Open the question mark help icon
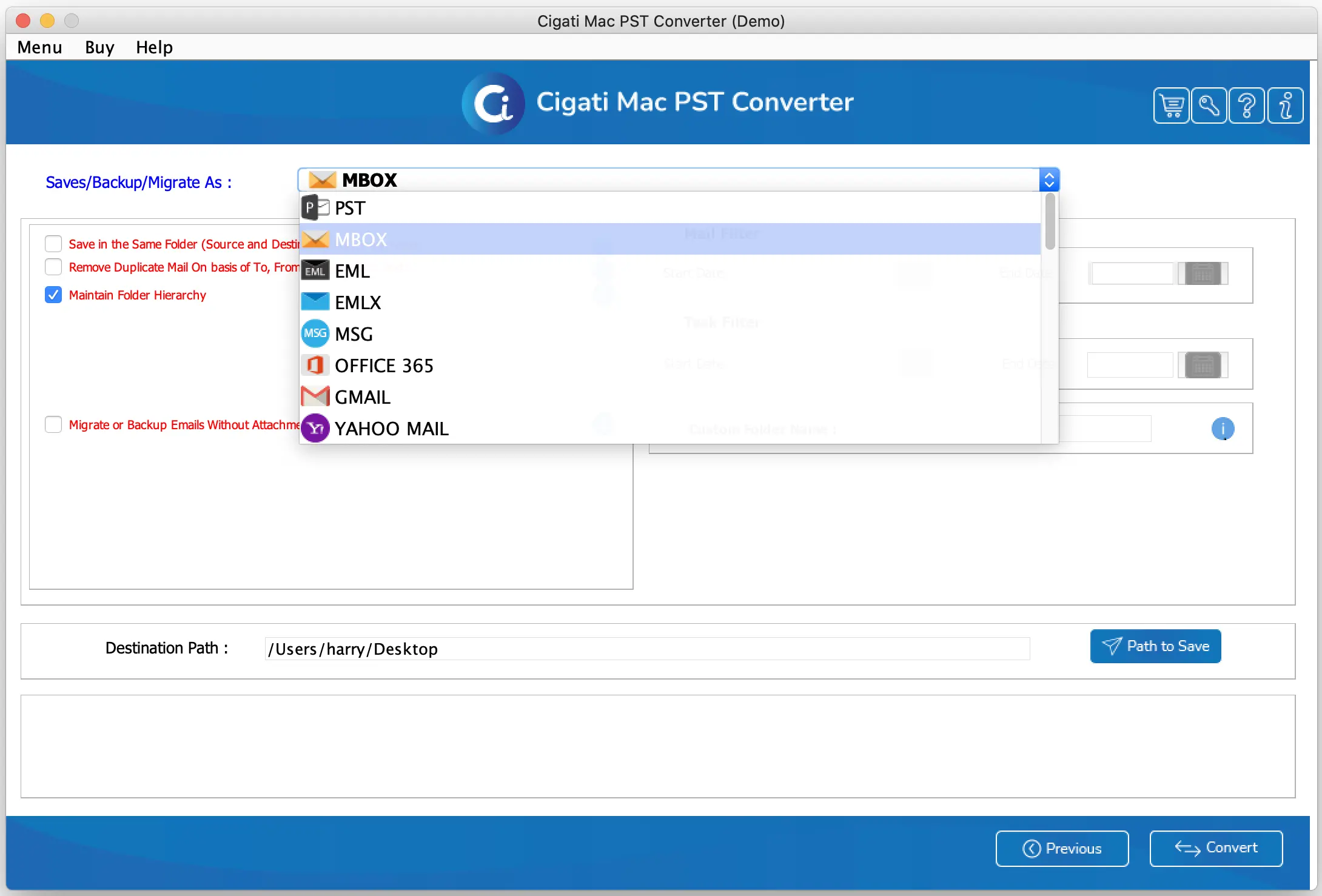The image size is (1322, 896). [1247, 105]
